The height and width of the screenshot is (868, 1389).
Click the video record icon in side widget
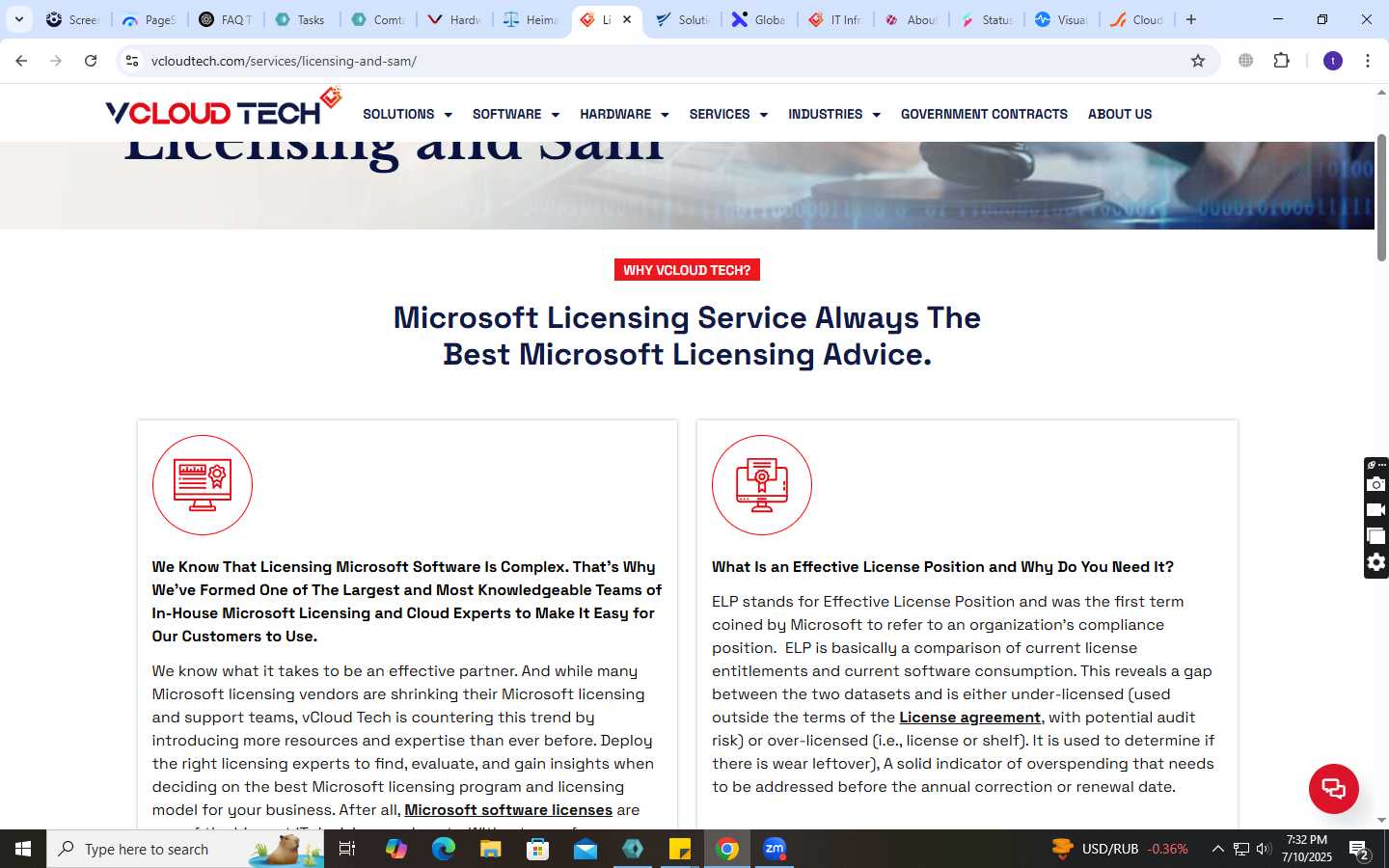(1376, 510)
